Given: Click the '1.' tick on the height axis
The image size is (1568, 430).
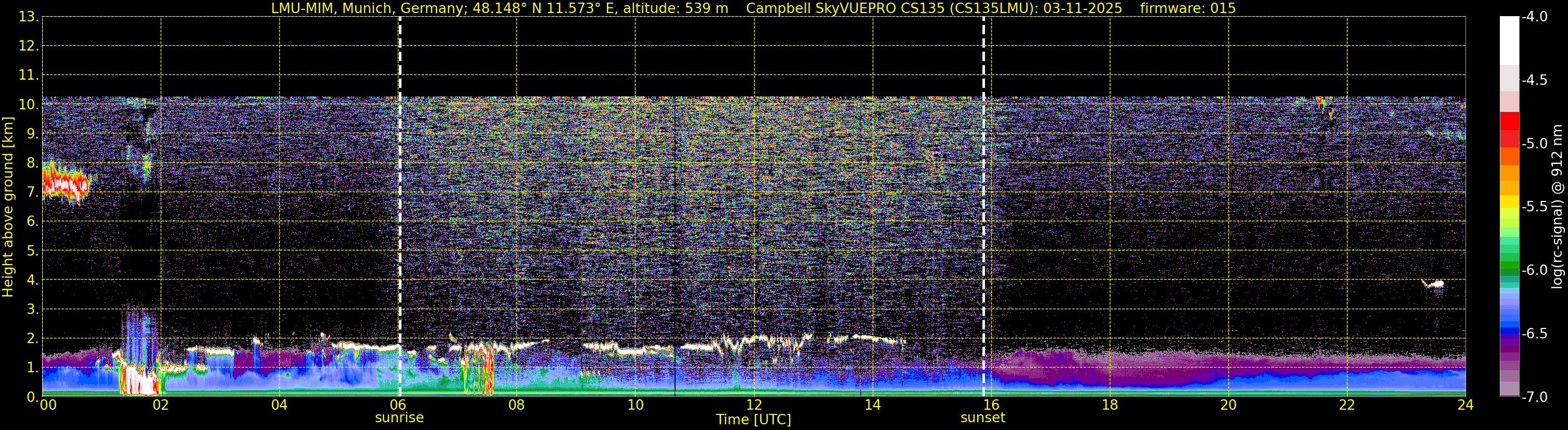Looking at the screenshot, I should [x=32, y=368].
